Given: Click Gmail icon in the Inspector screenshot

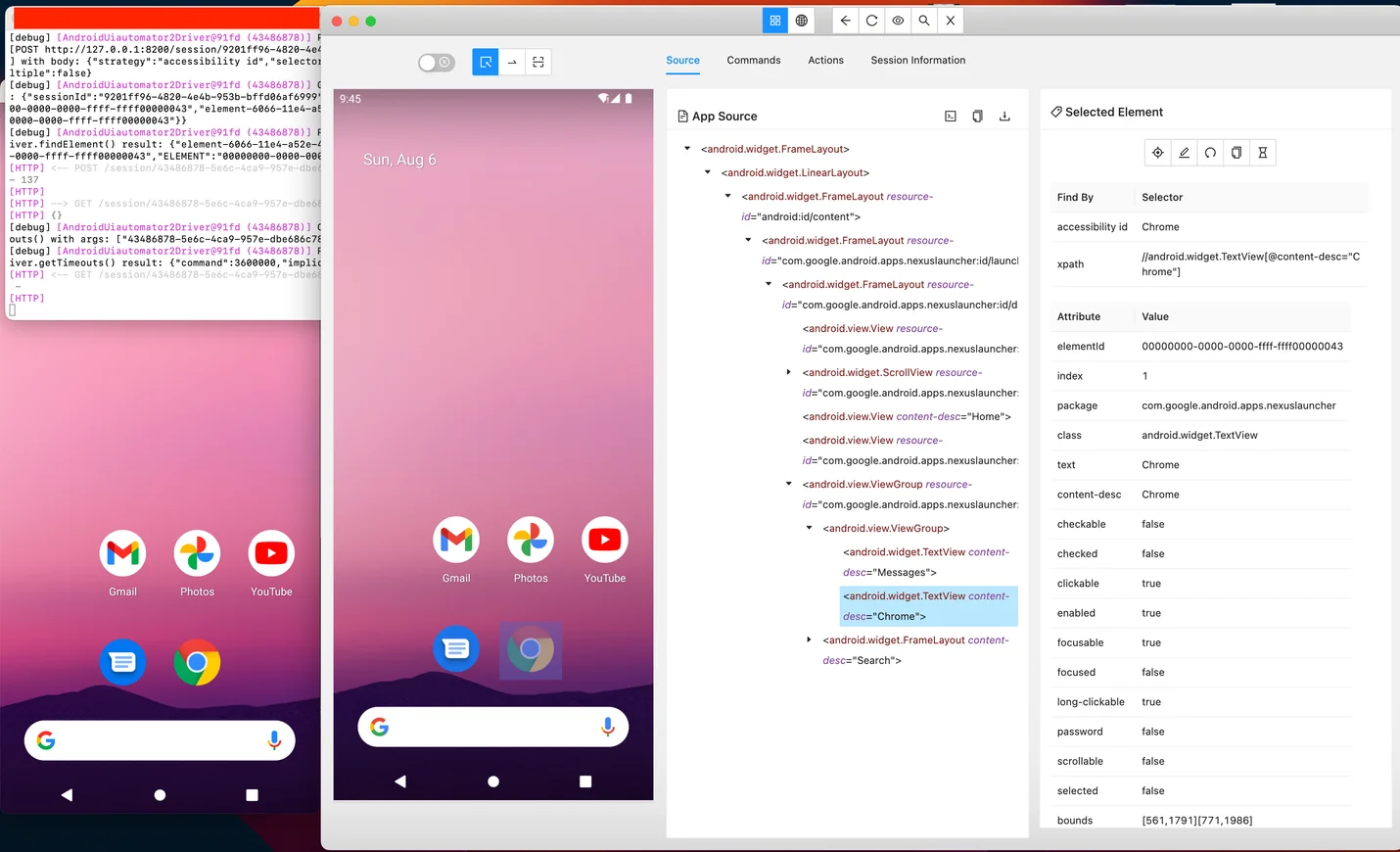Looking at the screenshot, I should click(456, 540).
